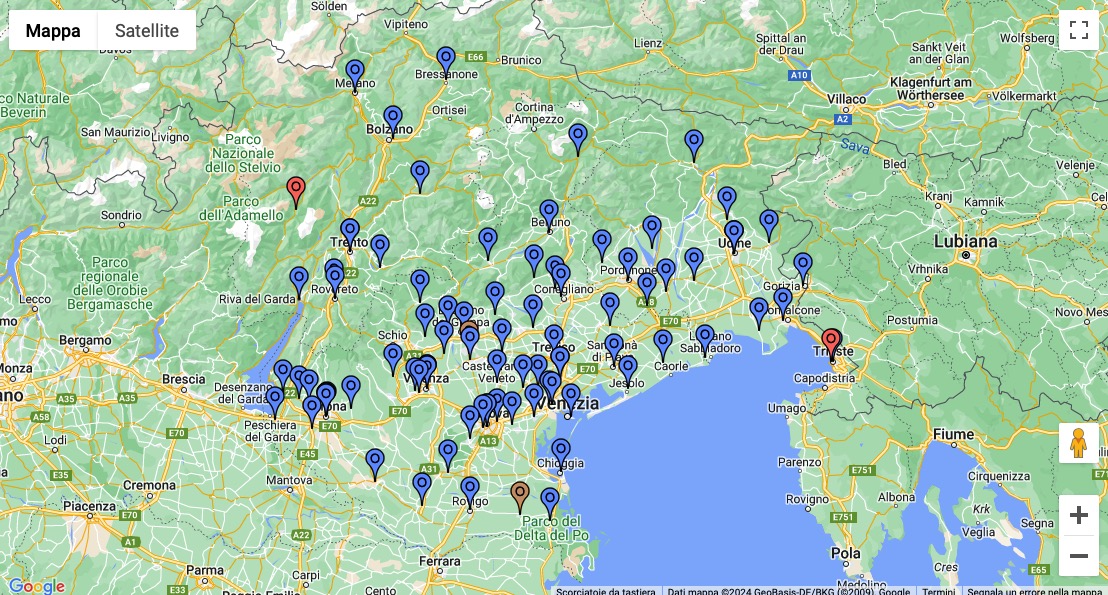Screen dimensions: 1108x595
Task: Click the blue marker at Chioggia
Action: tap(561, 451)
